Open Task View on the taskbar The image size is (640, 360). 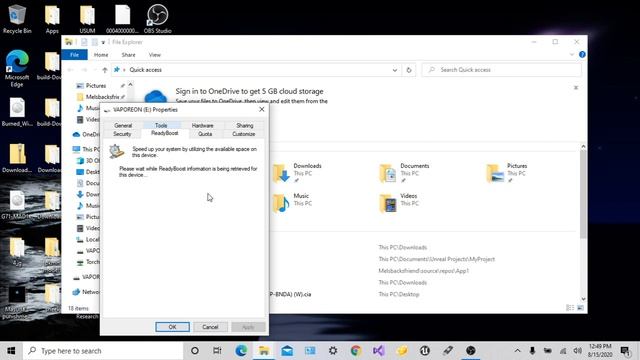pyautogui.click(x=217, y=351)
